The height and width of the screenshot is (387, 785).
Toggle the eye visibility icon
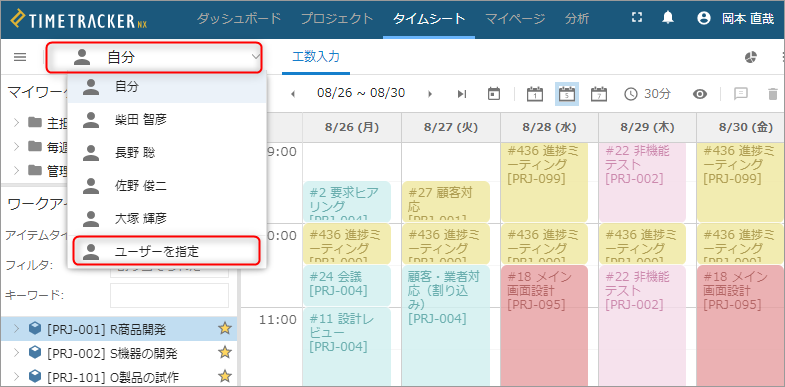pos(700,94)
